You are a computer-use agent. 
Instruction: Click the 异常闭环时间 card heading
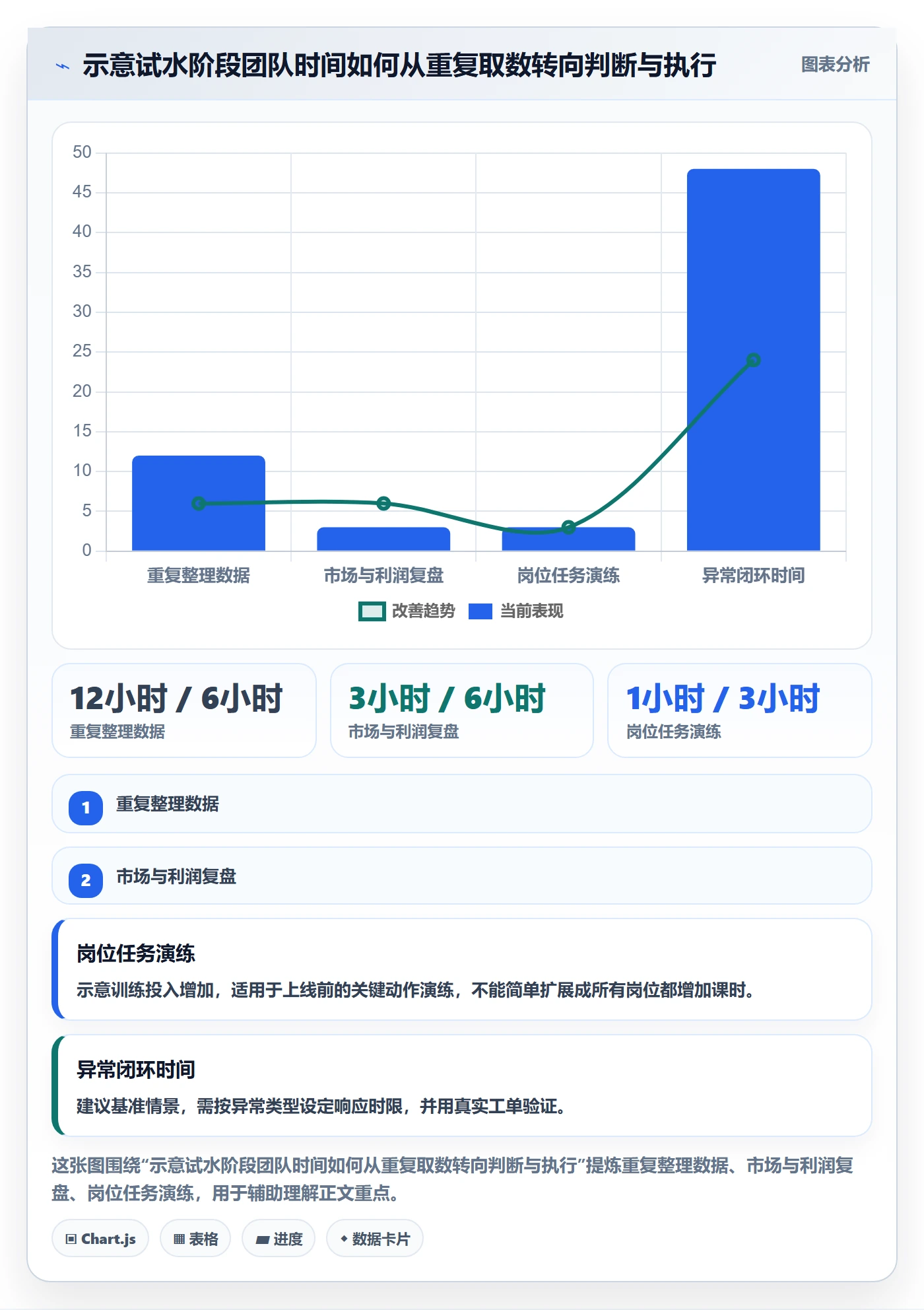click(x=136, y=1070)
